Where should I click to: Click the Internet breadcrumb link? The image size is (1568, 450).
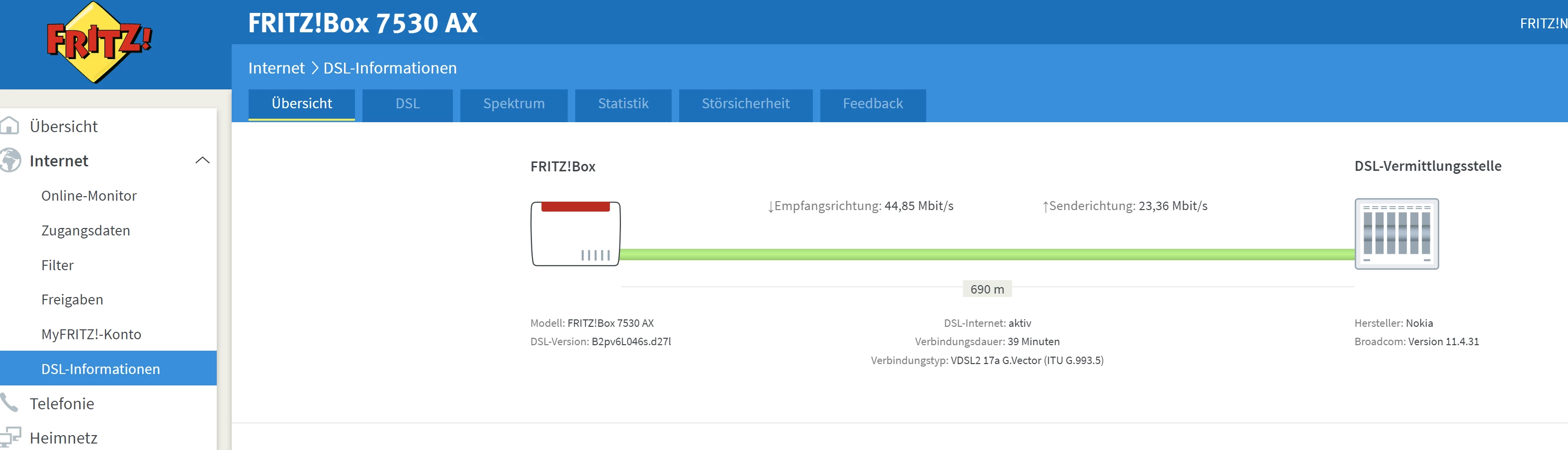pos(276,68)
